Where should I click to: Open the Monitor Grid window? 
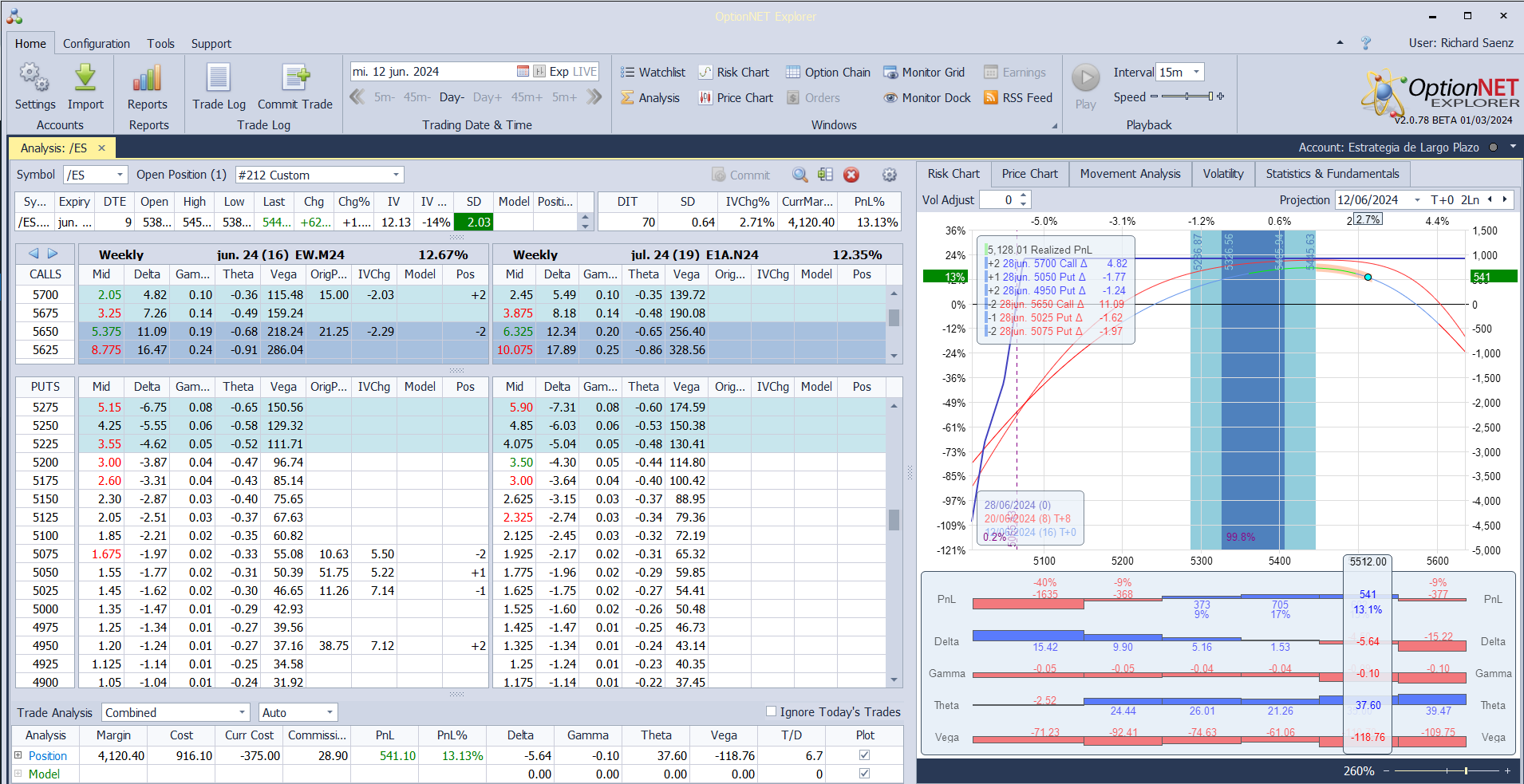click(924, 72)
